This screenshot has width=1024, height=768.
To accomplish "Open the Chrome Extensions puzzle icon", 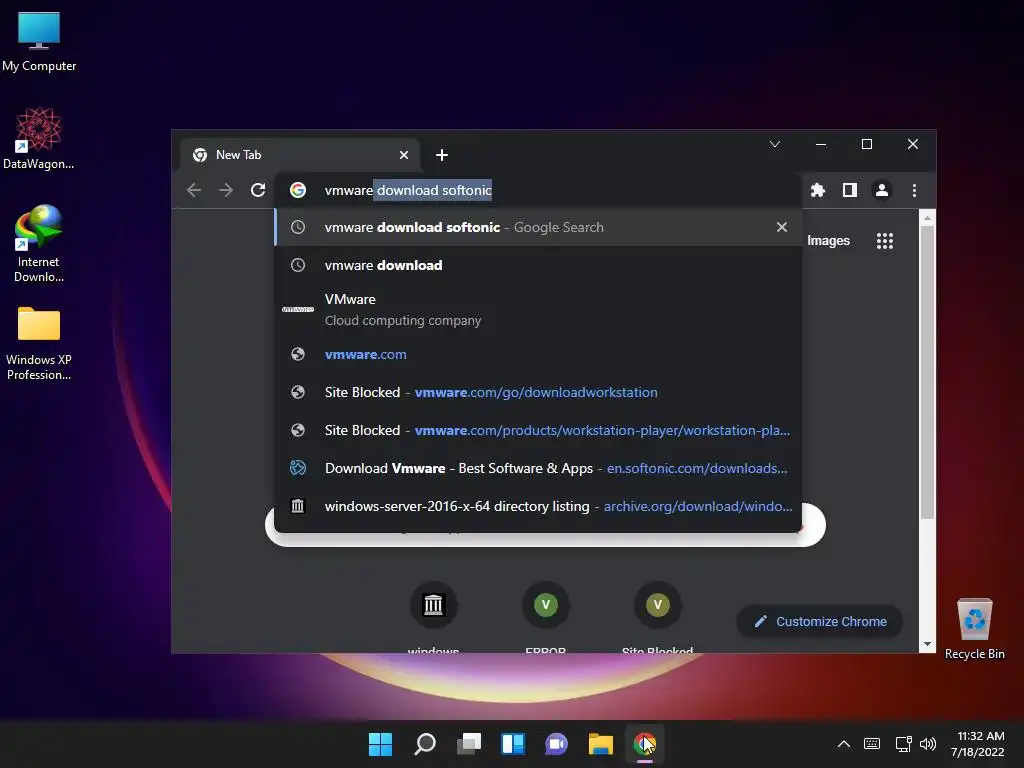I will tap(818, 190).
